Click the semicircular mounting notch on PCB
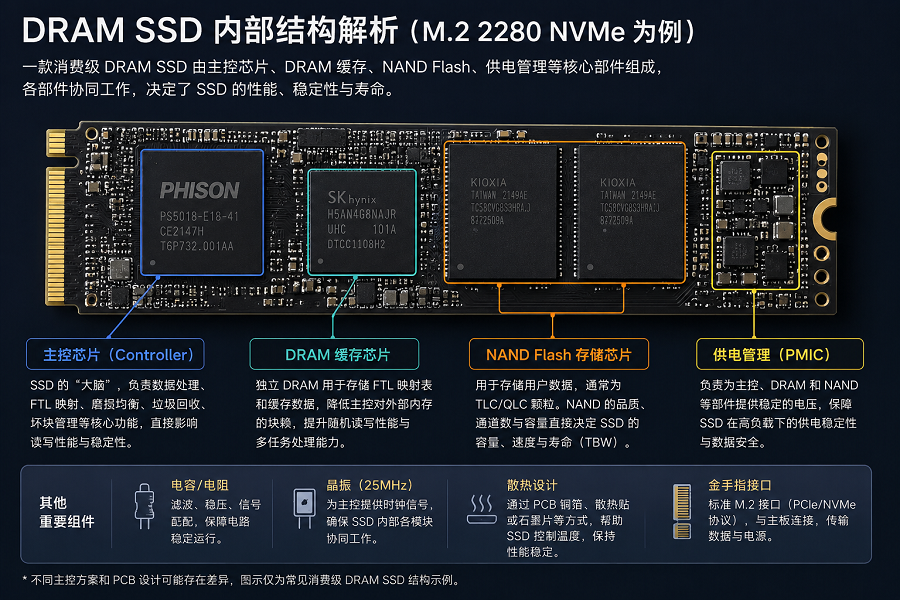 (x=825, y=218)
